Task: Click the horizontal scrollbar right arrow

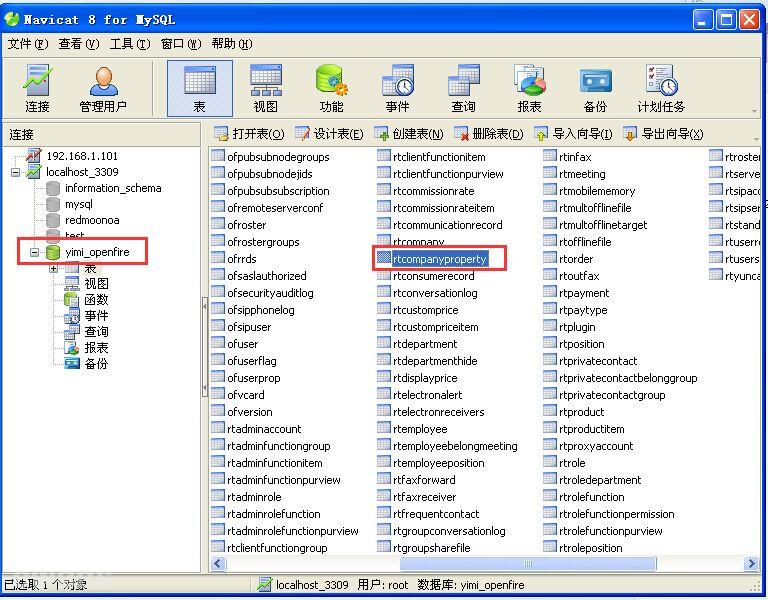Action: 751,564
